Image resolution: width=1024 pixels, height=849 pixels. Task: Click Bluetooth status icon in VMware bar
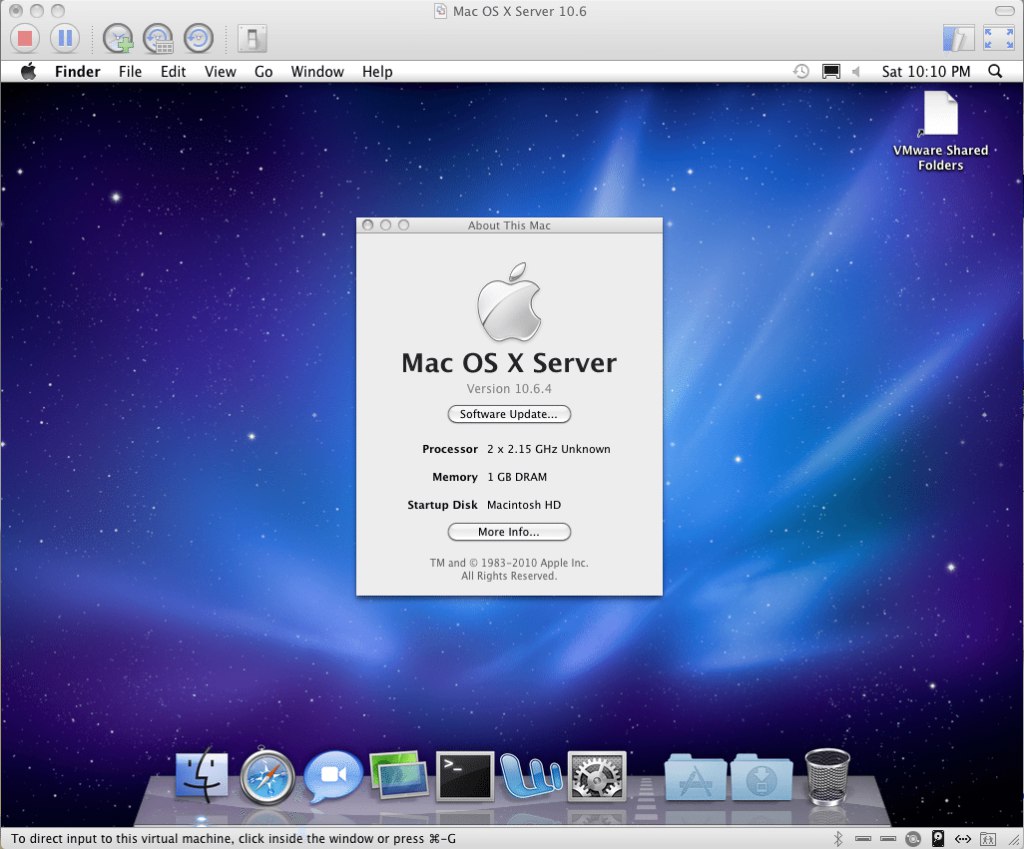(838, 839)
